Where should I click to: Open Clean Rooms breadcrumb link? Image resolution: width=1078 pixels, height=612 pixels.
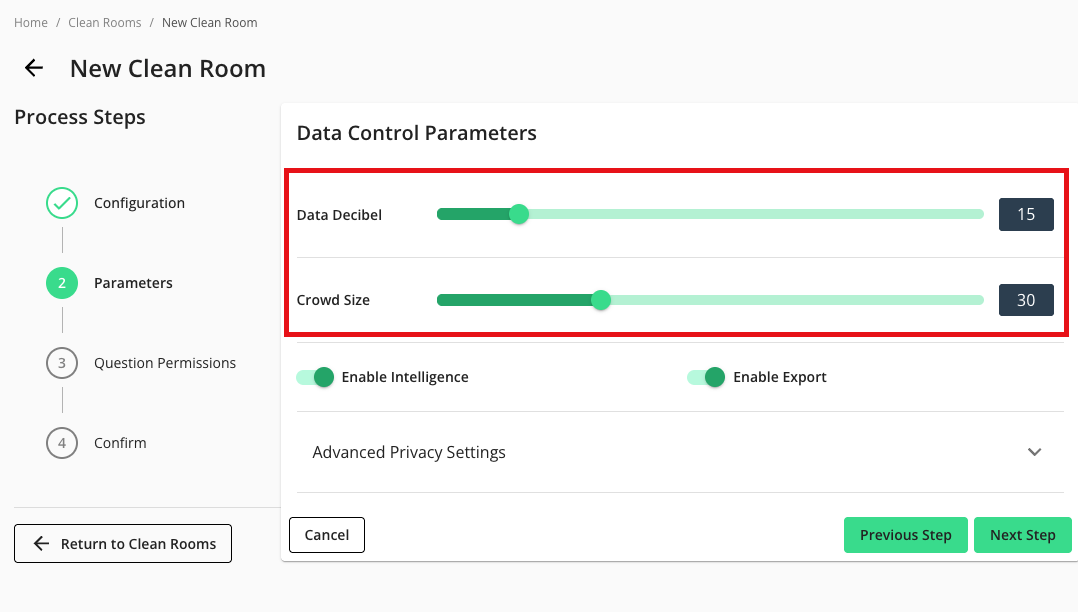[x=105, y=22]
